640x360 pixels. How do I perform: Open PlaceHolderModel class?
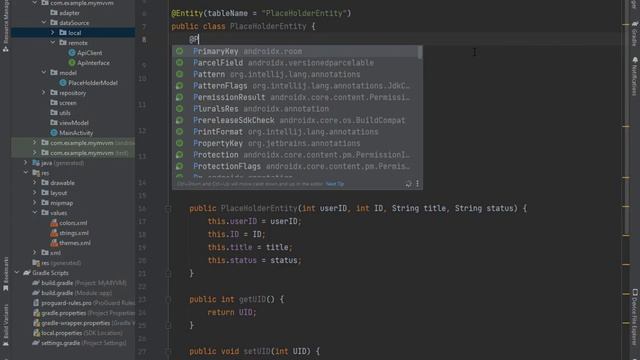tap(89, 83)
